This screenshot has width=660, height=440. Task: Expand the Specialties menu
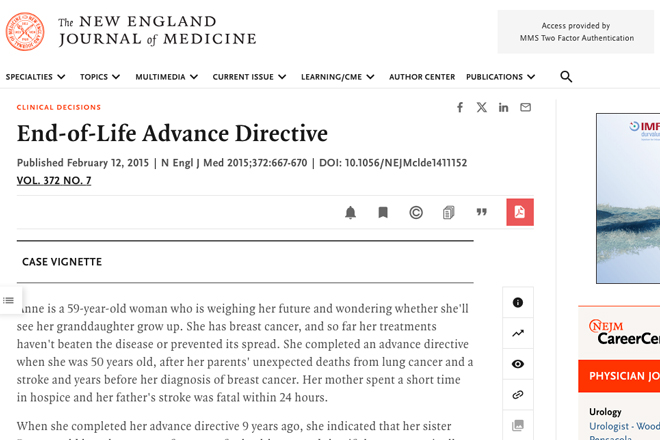point(35,77)
